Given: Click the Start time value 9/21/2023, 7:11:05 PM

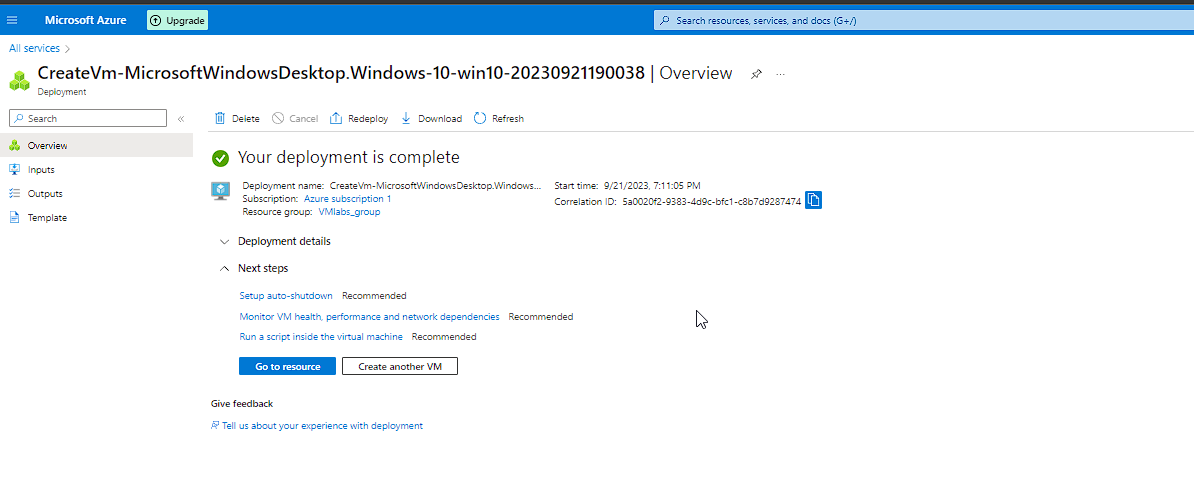Looking at the screenshot, I should (652, 185).
